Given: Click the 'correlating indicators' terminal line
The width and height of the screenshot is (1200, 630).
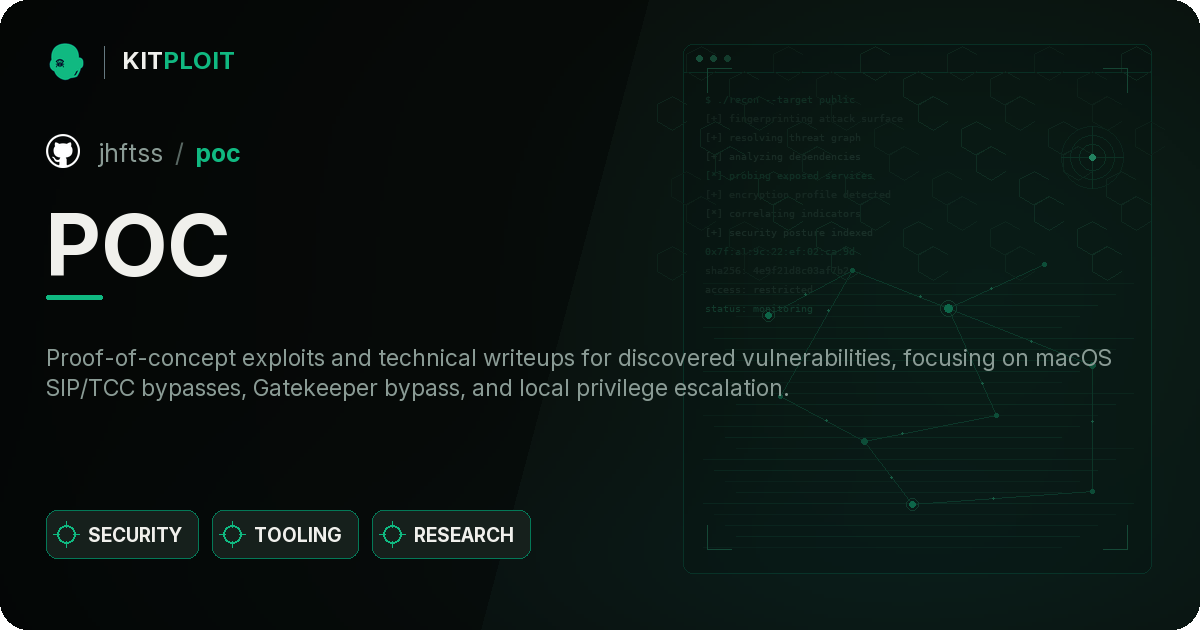Looking at the screenshot, I should [x=783, y=214].
